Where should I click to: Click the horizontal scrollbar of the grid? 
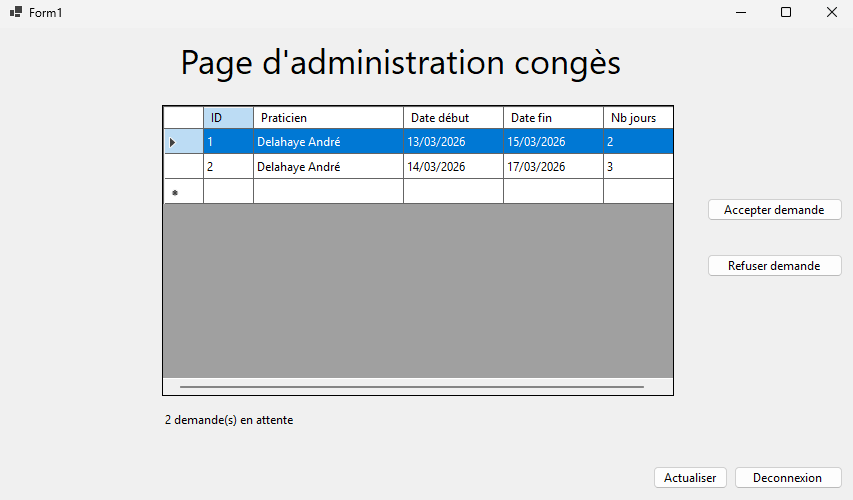click(x=411, y=386)
